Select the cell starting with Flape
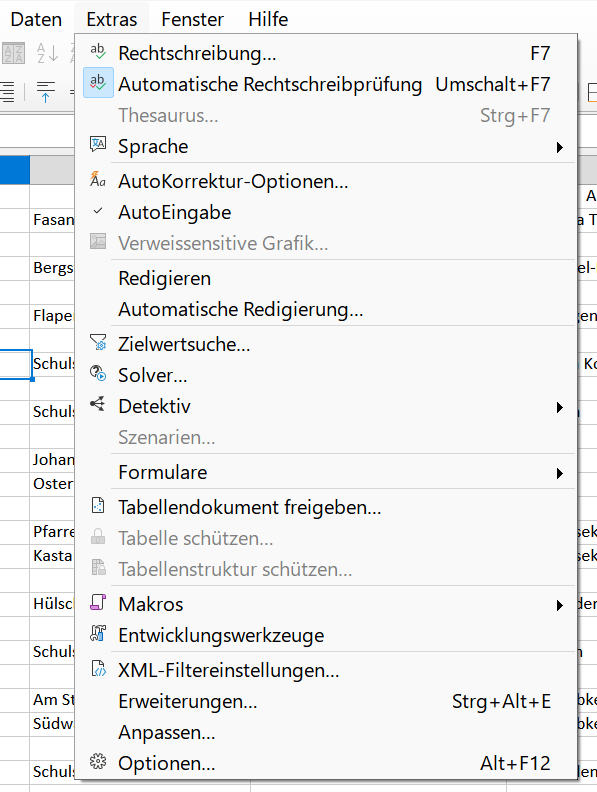597x792 pixels. [53, 316]
